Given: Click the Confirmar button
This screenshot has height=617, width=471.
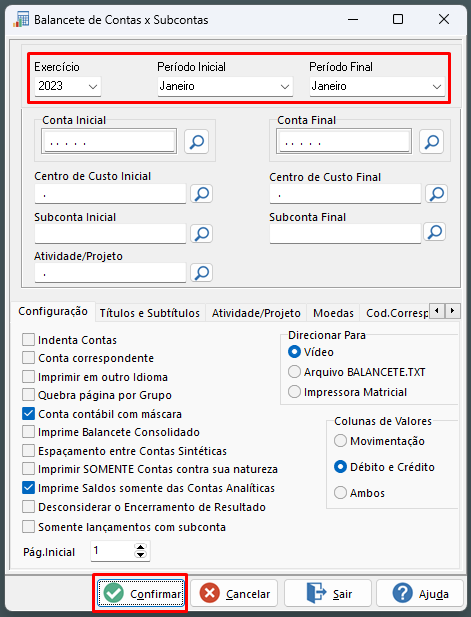Looking at the screenshot, I should pyautogui.click(x=140, y=593).
